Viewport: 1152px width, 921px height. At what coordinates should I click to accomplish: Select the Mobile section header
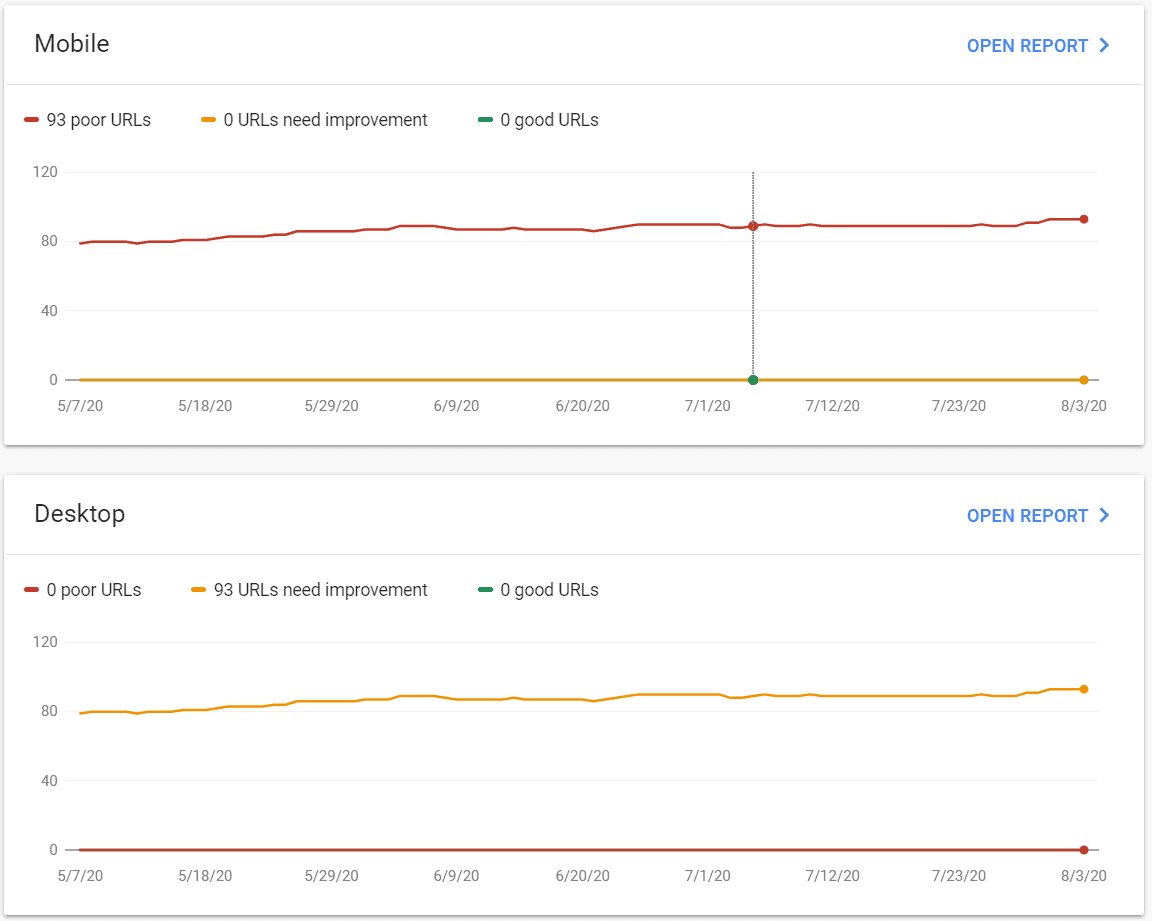(71, 44)
